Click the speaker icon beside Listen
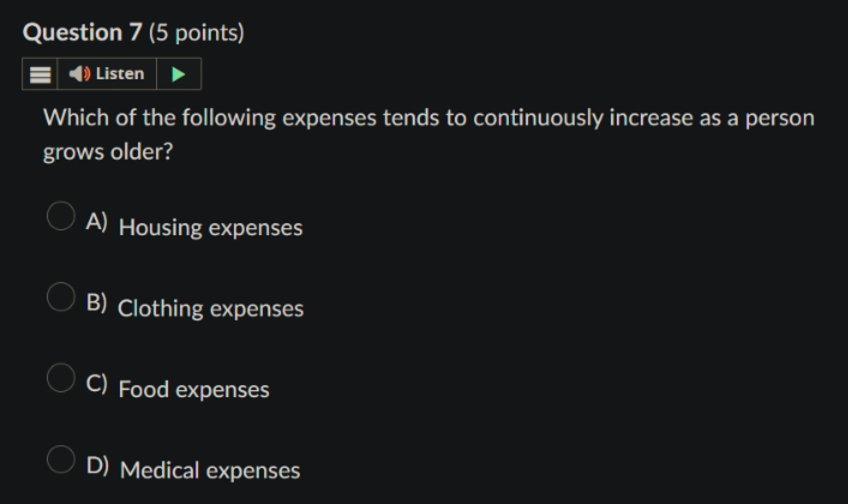 pos(80,74)
